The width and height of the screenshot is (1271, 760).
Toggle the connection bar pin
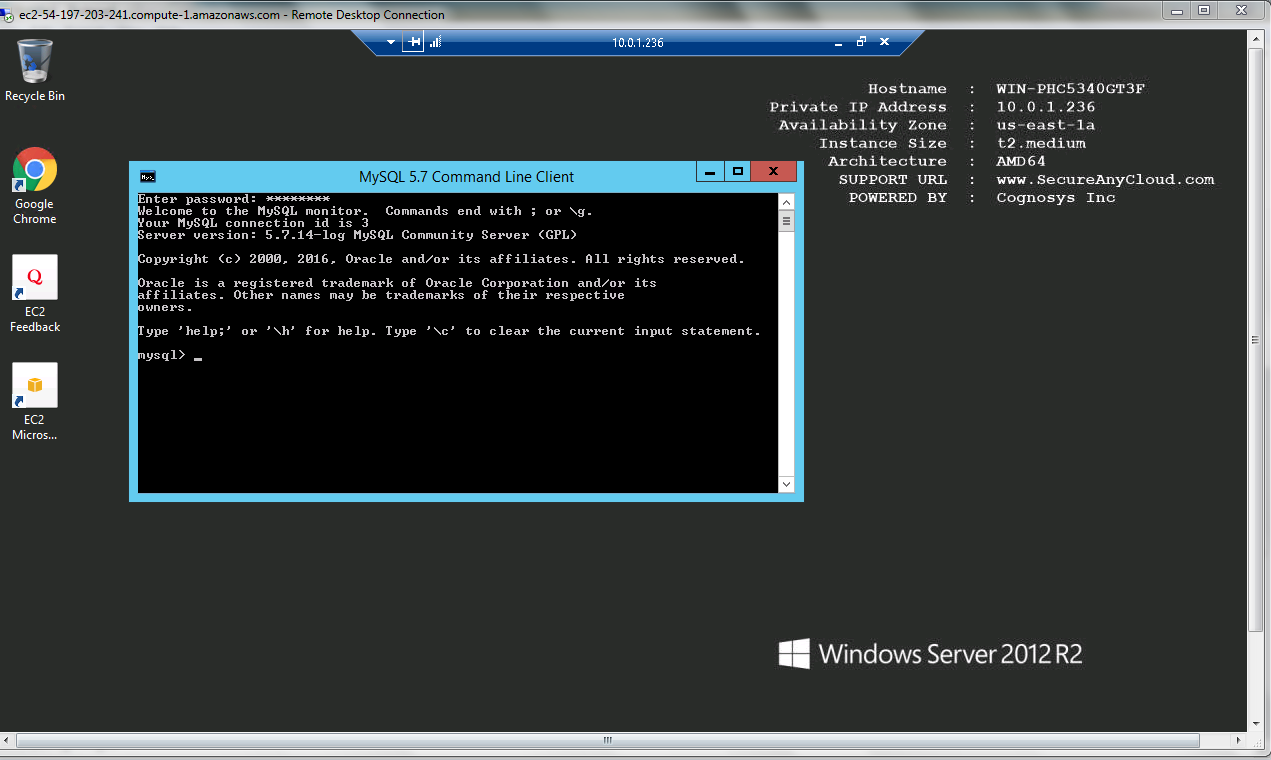coord(414,42)
